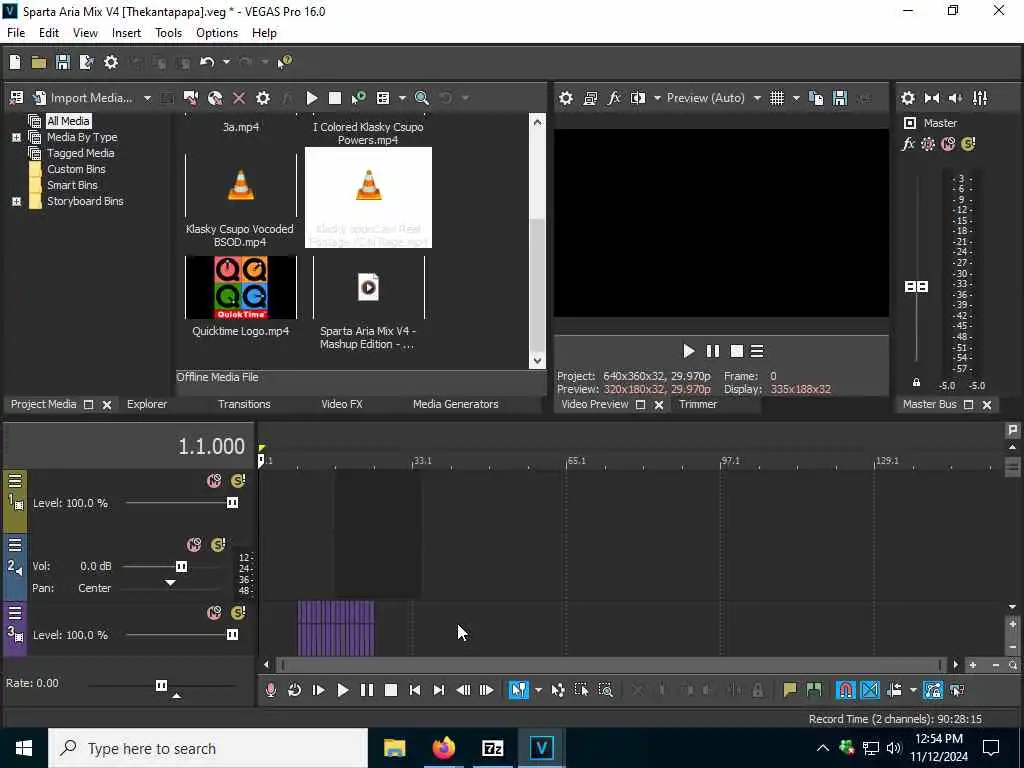Toggle Dim Output in Master Bus
This screenshot has height=768, width=1024.
[x=955, y=98]
